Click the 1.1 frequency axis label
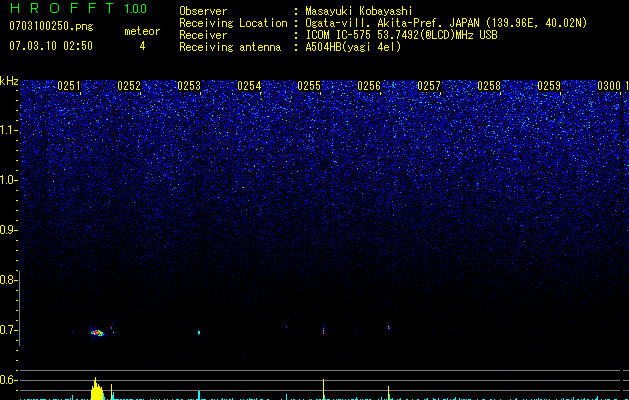 pos(8,130)
